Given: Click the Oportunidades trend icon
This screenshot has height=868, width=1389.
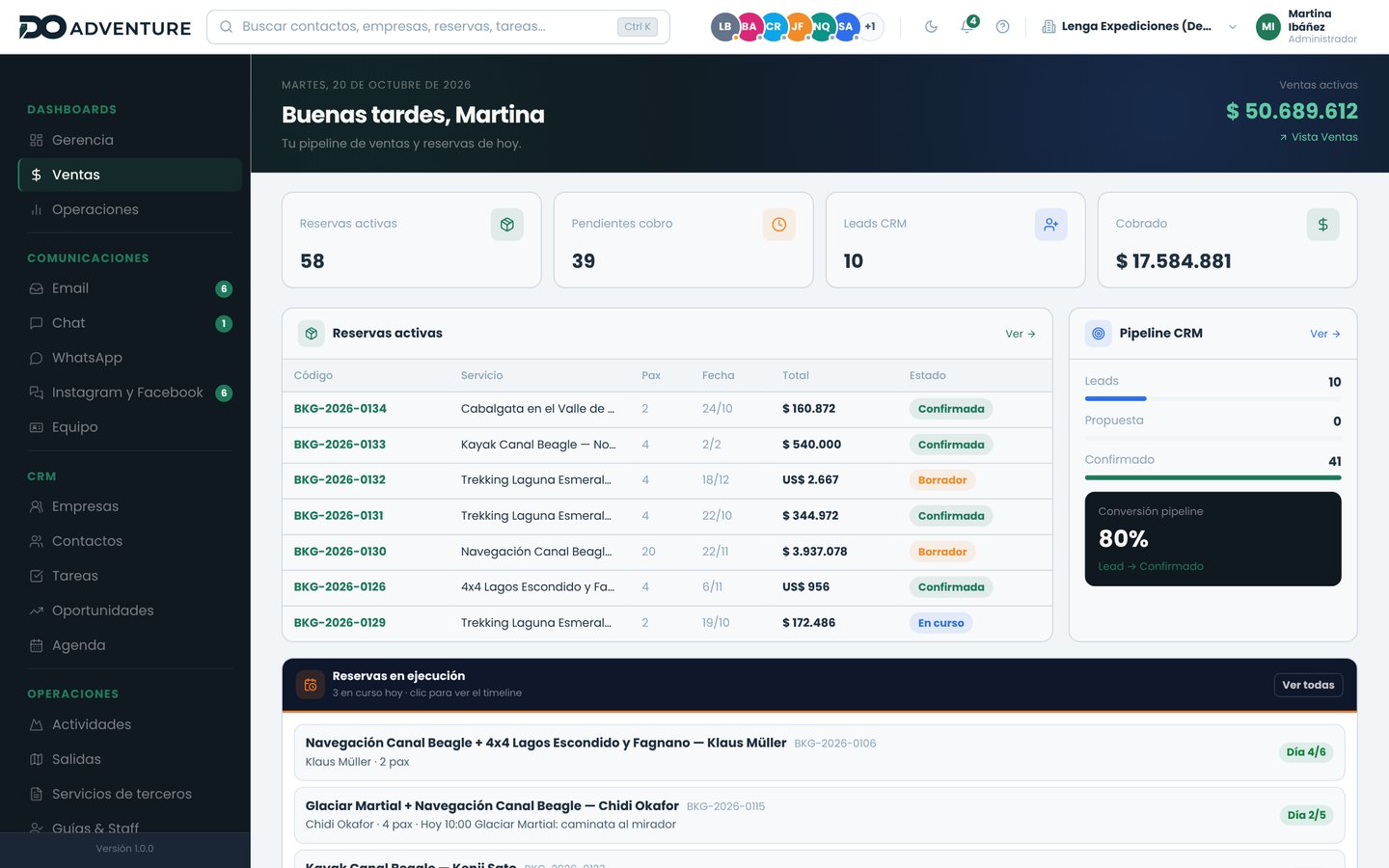Looking at the screenshot, I should coord(37,610).
